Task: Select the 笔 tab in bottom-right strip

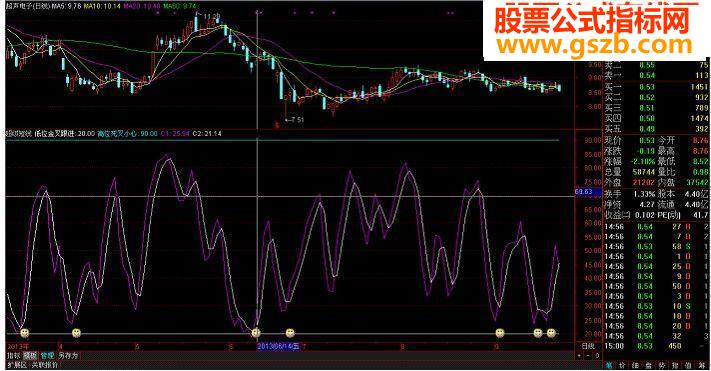Action: (x=609, y=365)
